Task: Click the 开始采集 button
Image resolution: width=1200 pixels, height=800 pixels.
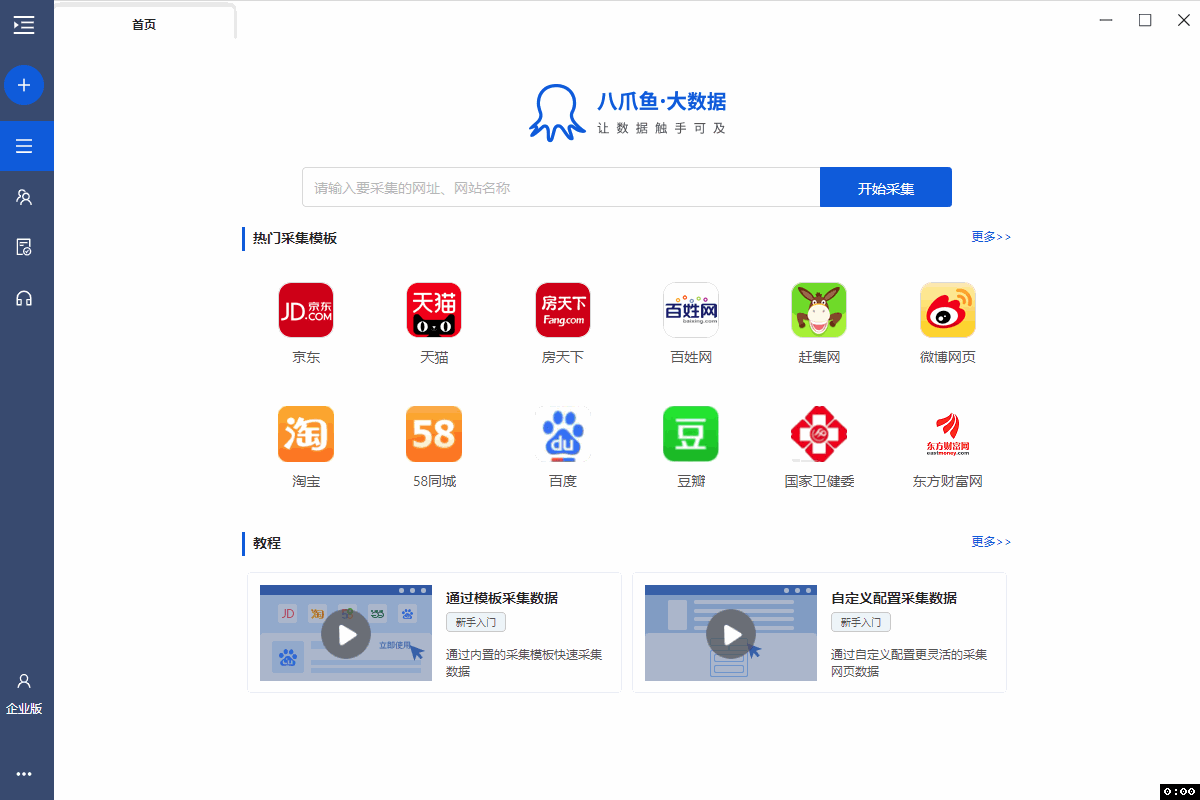Action: point(886,188)
